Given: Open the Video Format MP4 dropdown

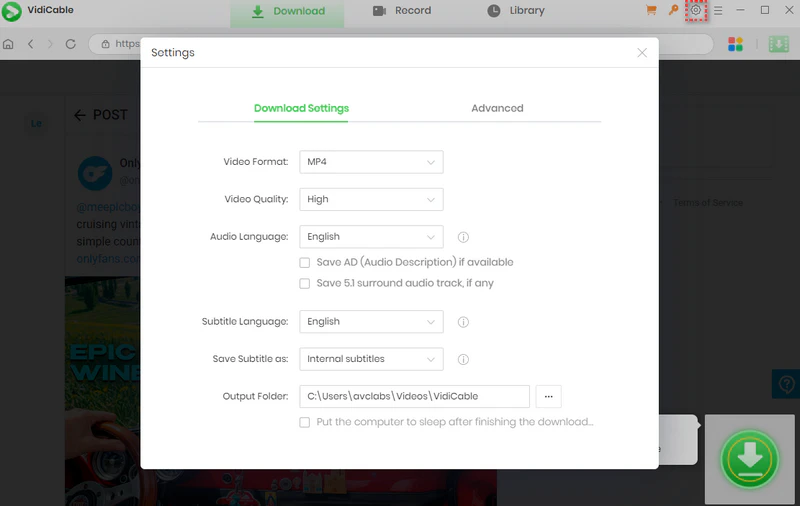Looking at the screenshot, I should pos(371,162).
